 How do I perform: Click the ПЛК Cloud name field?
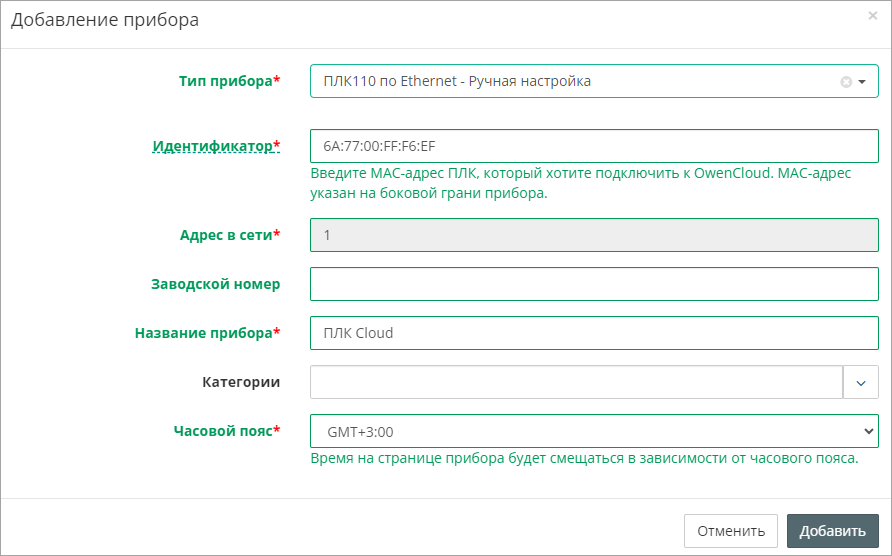pyautogui.click(x=594, y=333)
